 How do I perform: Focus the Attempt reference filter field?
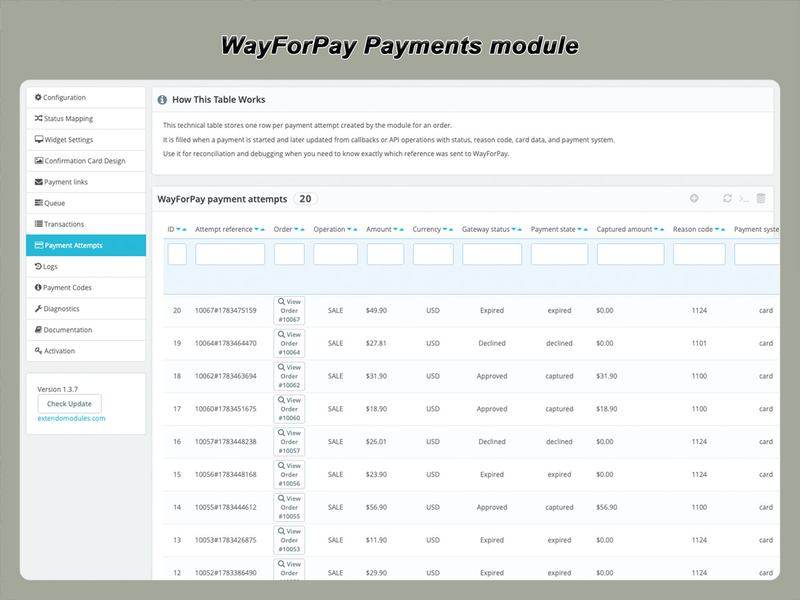[x=230, y=254]
